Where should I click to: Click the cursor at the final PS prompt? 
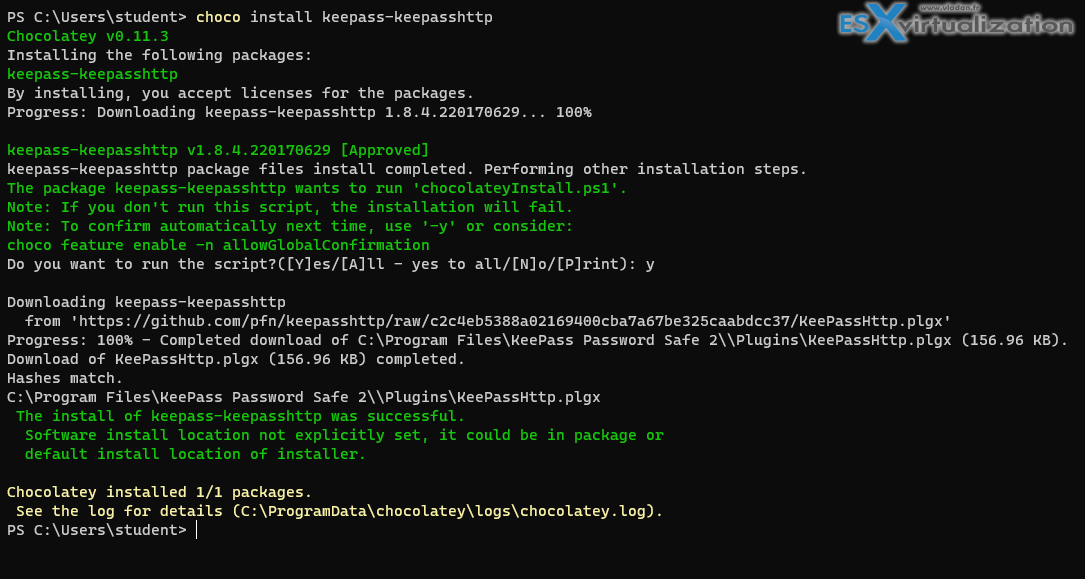pyautogui.click(x=197, y=530)
